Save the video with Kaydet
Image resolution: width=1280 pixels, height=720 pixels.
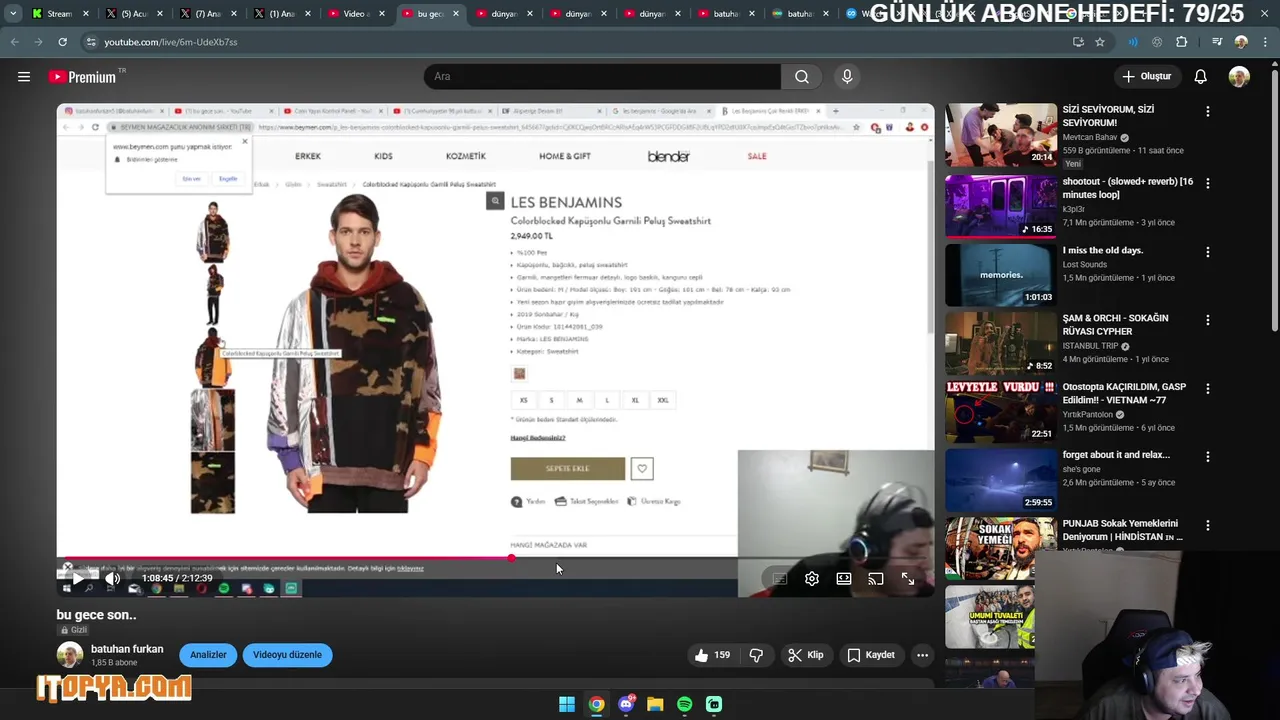(x=871, y=655)
